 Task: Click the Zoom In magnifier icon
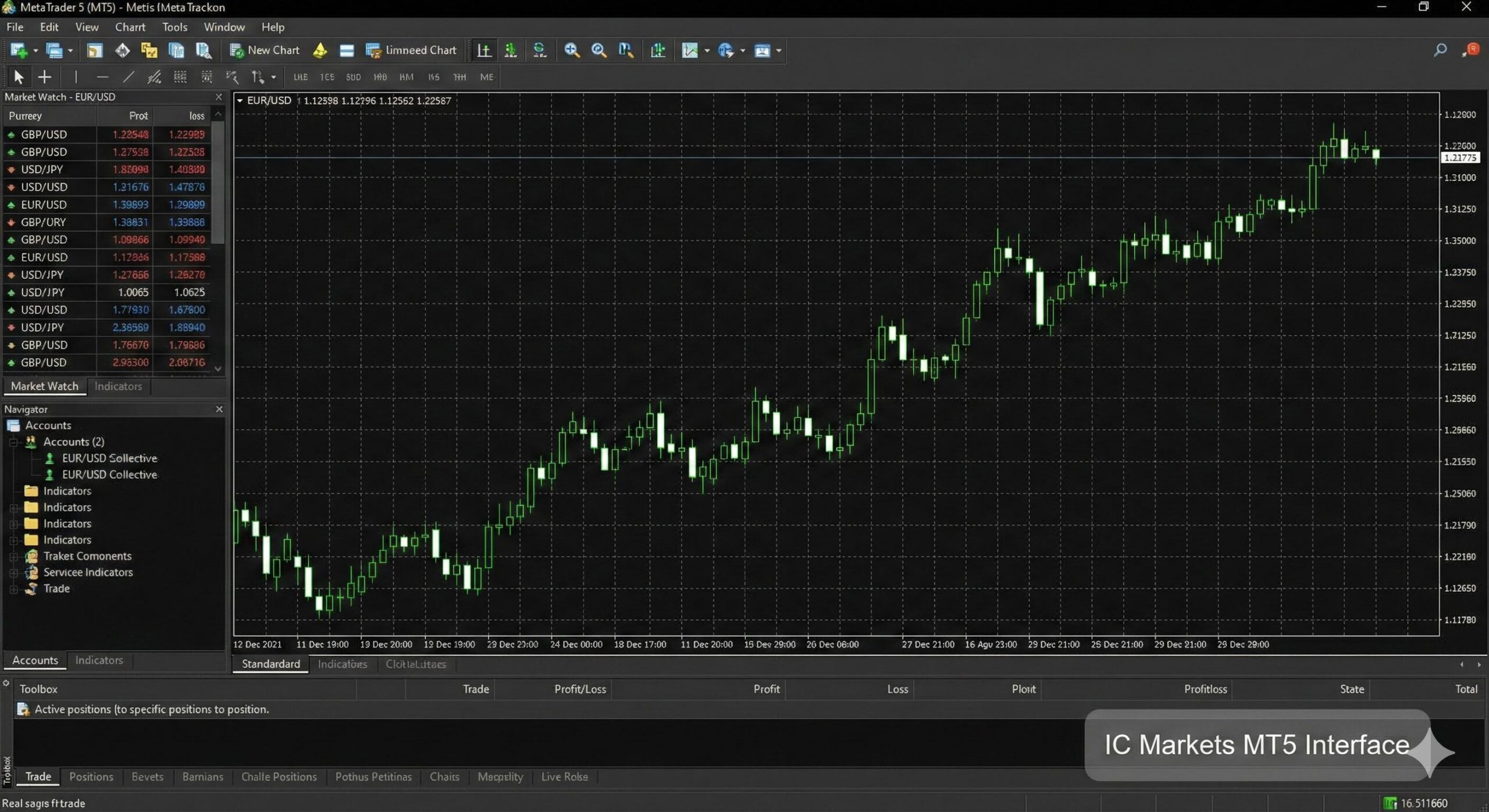point(572,51)
